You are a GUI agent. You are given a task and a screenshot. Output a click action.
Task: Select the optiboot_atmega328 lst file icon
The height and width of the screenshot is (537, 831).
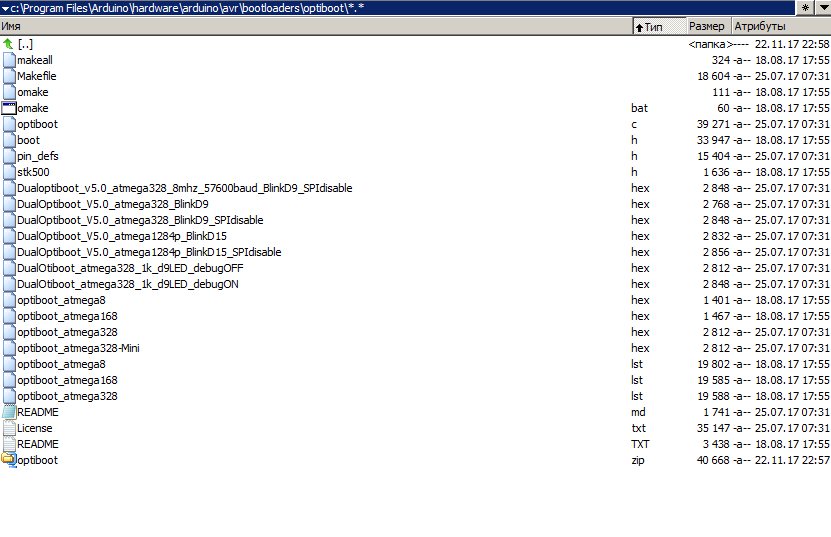pyautogui.click(x=9, y=396)
